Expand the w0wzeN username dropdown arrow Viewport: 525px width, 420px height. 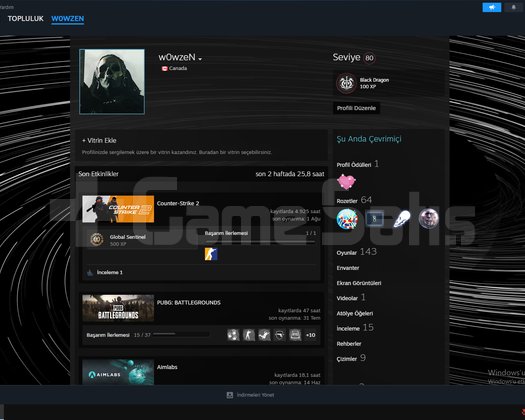pyautogui.click(x=200, y=59)
